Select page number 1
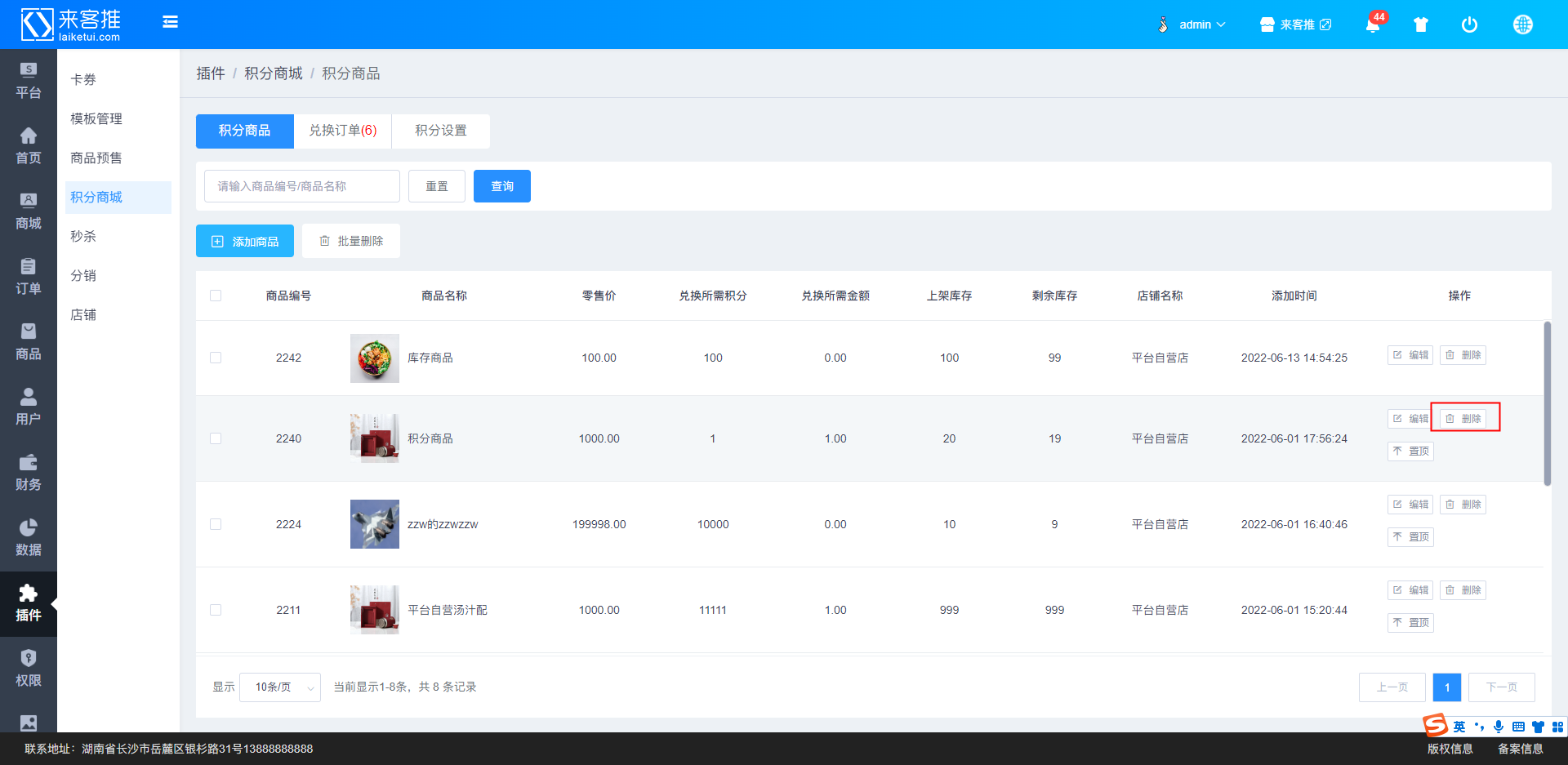The height and width of the screenshot is (765, 1568). pyautogui.click(x=1447, y=687)
